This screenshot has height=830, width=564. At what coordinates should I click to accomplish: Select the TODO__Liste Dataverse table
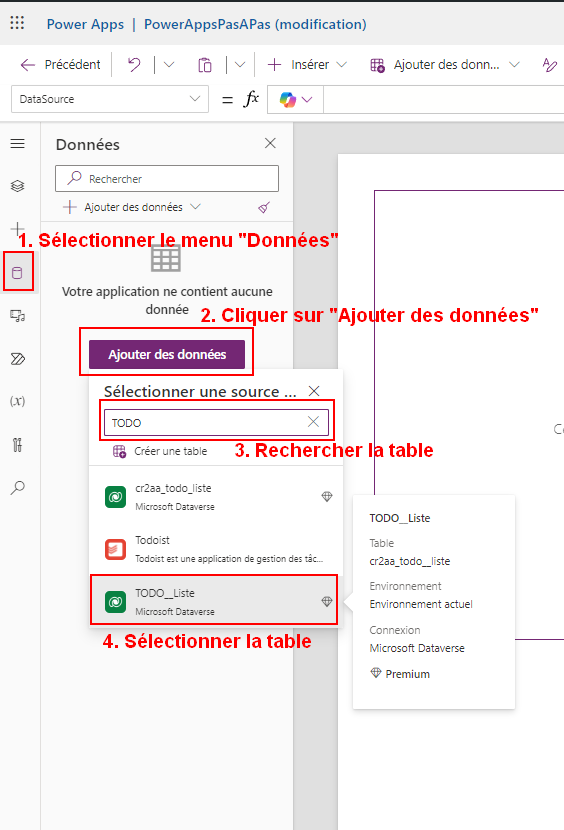(x=216, y=601)
